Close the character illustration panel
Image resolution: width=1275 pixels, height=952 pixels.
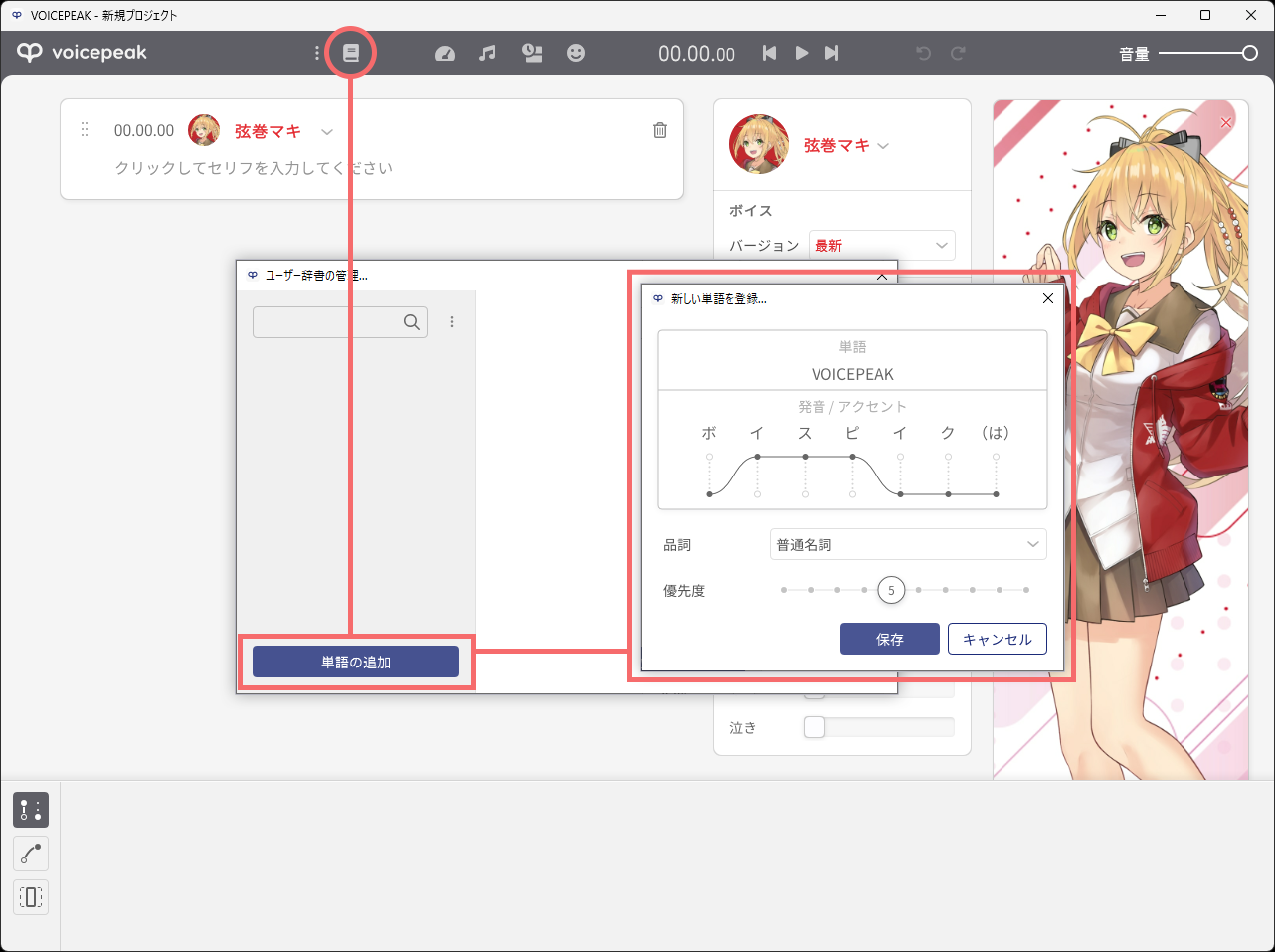pyautogui.click(x=1226, y=122)
